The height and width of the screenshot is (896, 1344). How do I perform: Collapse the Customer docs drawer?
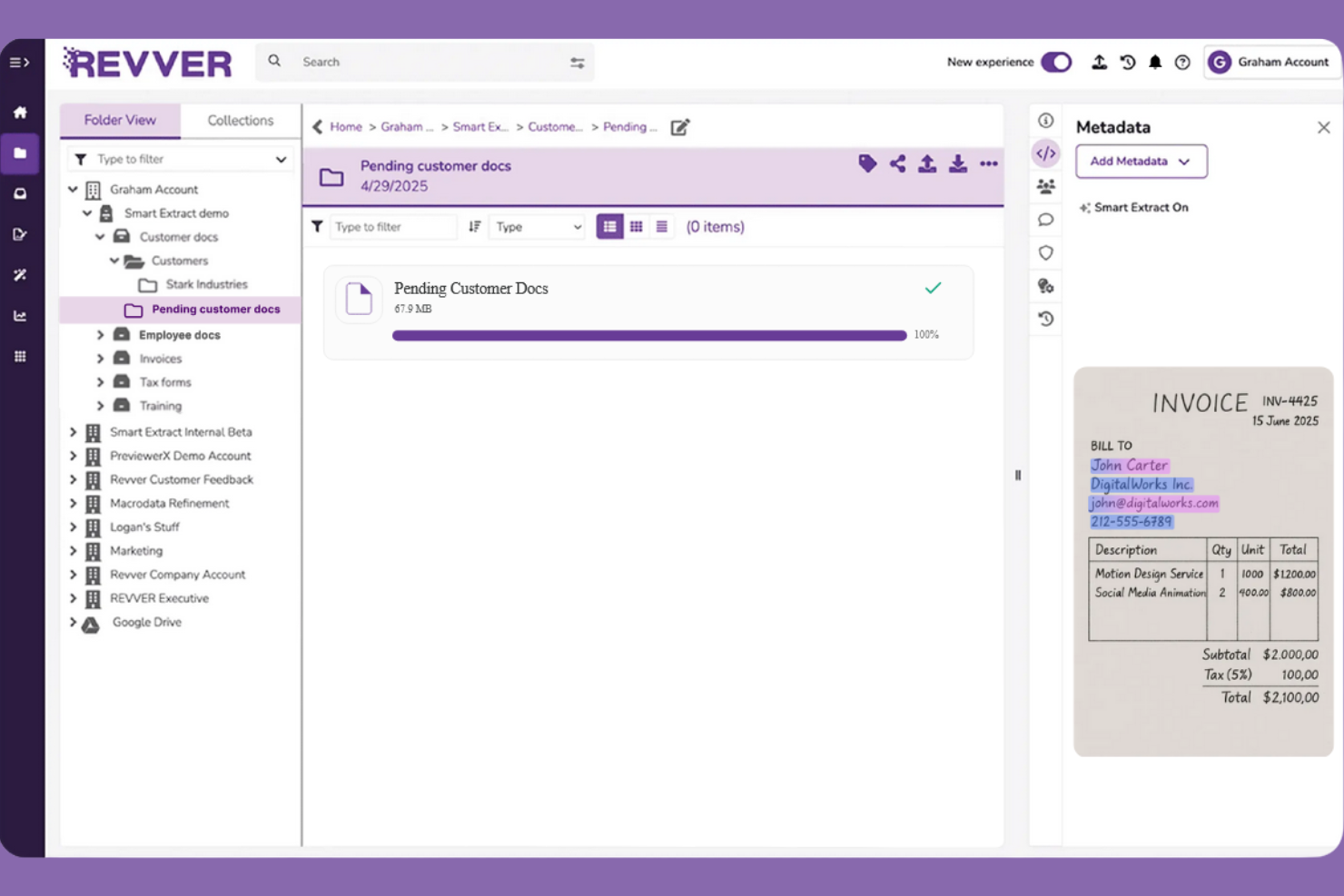100,237
